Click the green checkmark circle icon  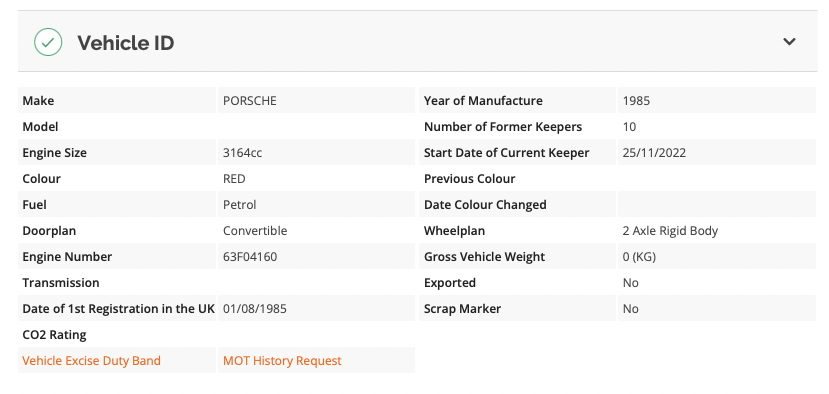[48, 42]
